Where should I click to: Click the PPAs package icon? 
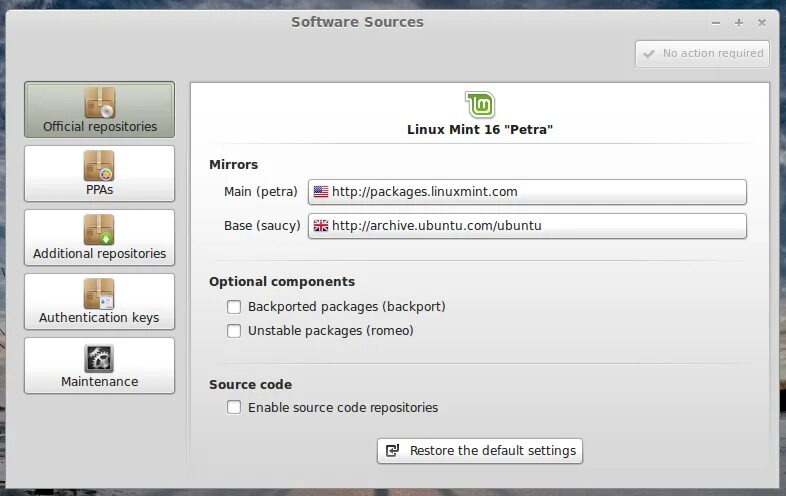[99, 166]
